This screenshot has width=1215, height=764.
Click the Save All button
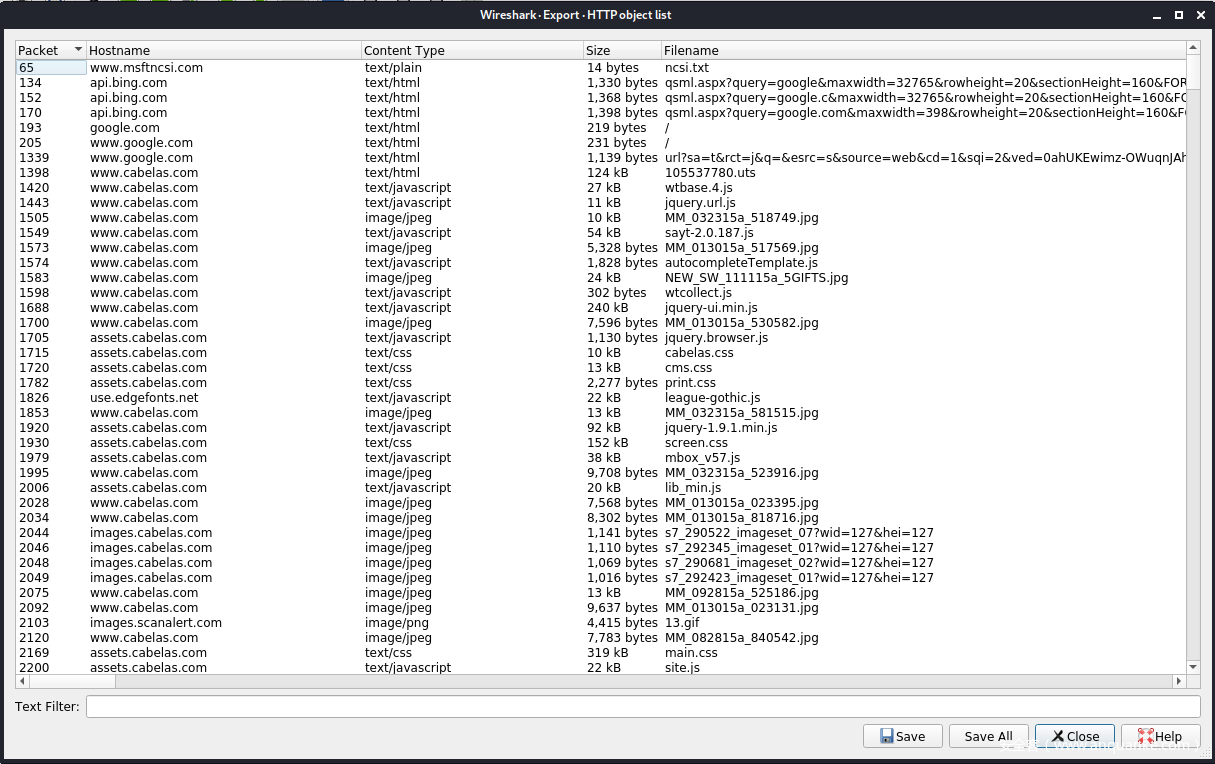pyautogui.click(x=988, y=736)
